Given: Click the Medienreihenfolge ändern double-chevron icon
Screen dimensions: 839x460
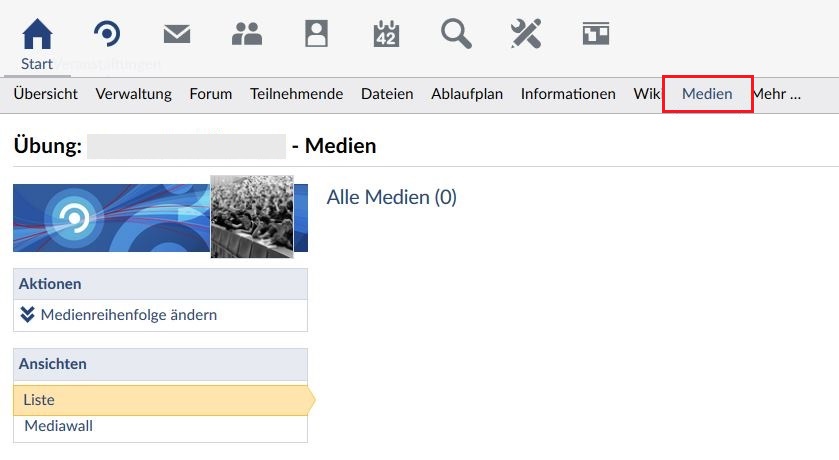Looking at the screenshot, I should tap(28, 315).
